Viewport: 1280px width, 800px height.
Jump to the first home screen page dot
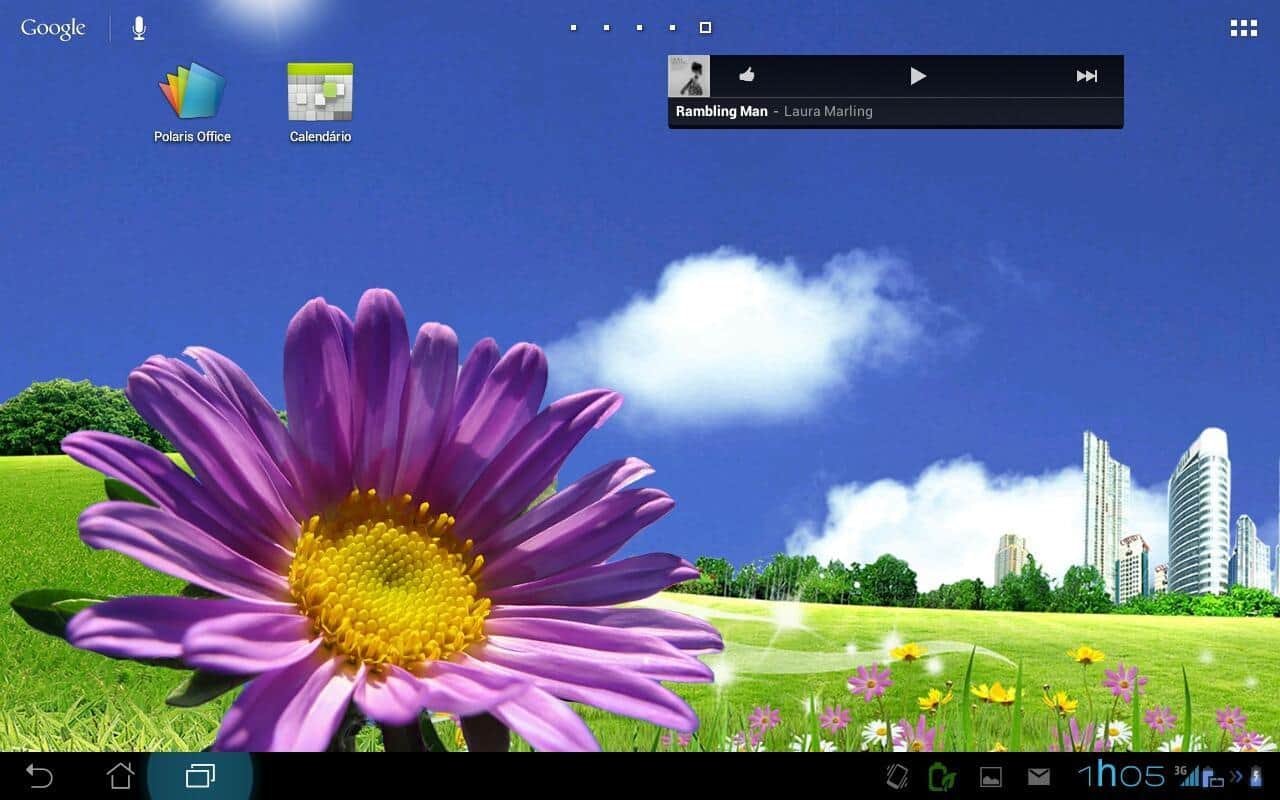(573, 28)
